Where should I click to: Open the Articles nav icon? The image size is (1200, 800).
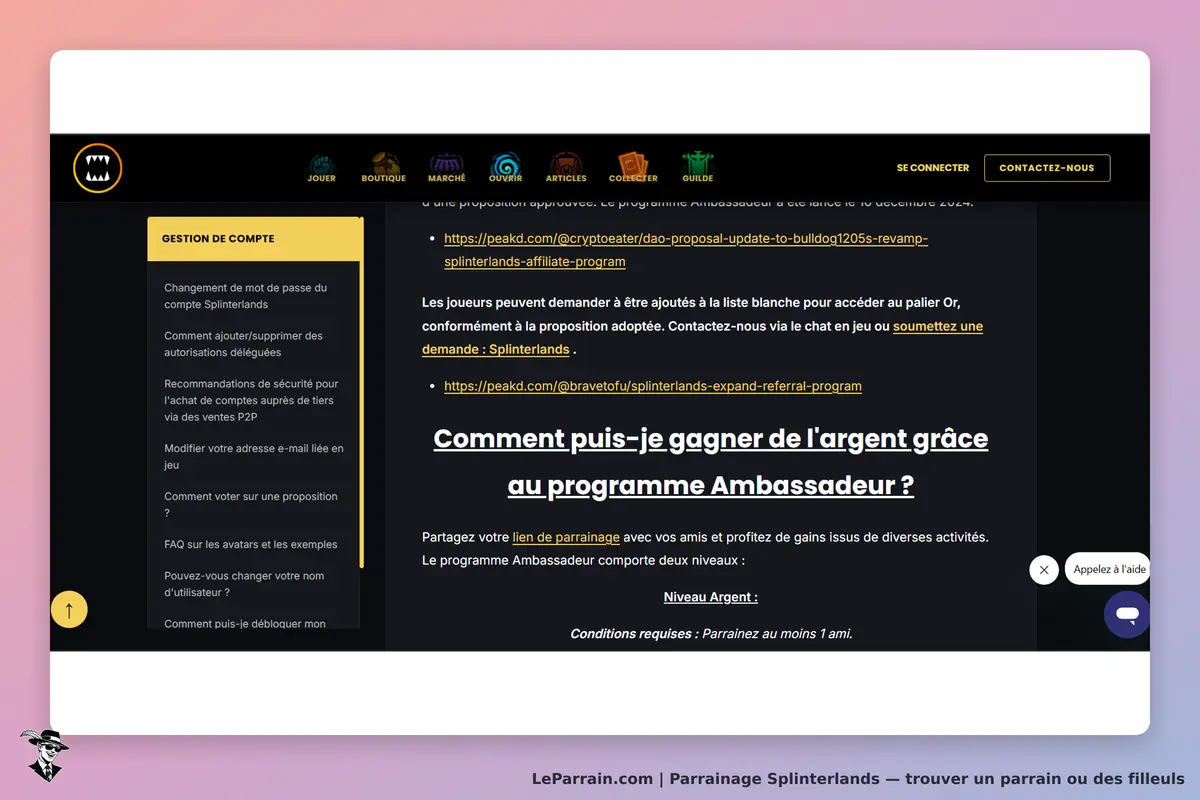[566, 168]
